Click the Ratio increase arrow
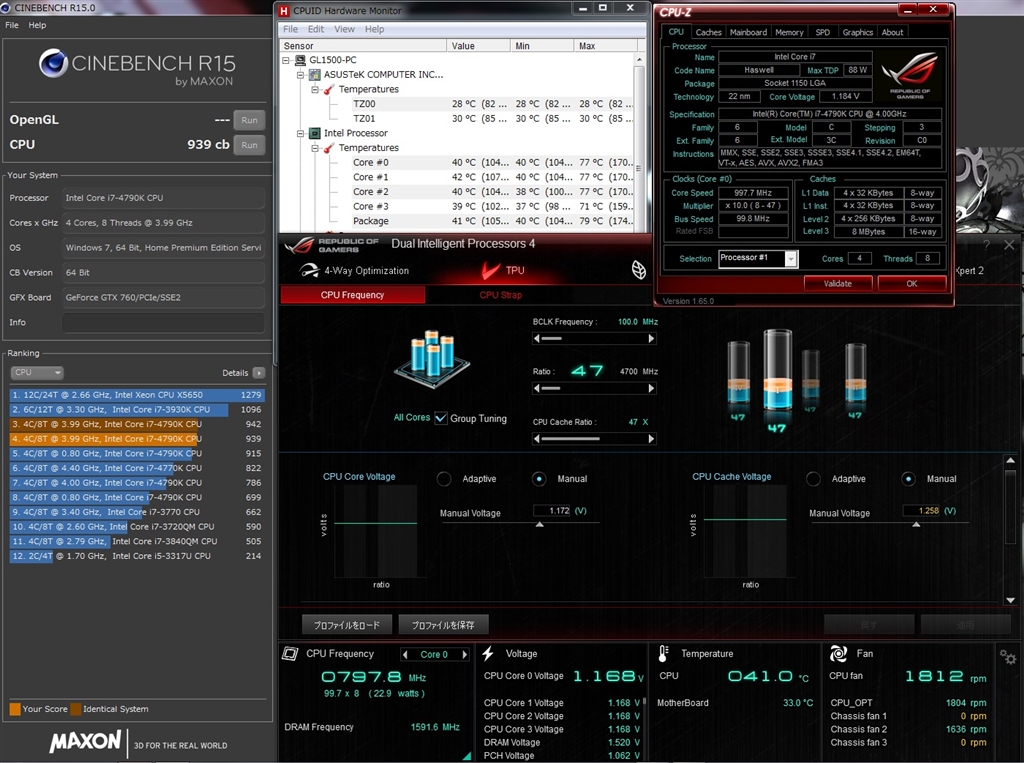Viewport: 1024px width, 763px height. 651,388
